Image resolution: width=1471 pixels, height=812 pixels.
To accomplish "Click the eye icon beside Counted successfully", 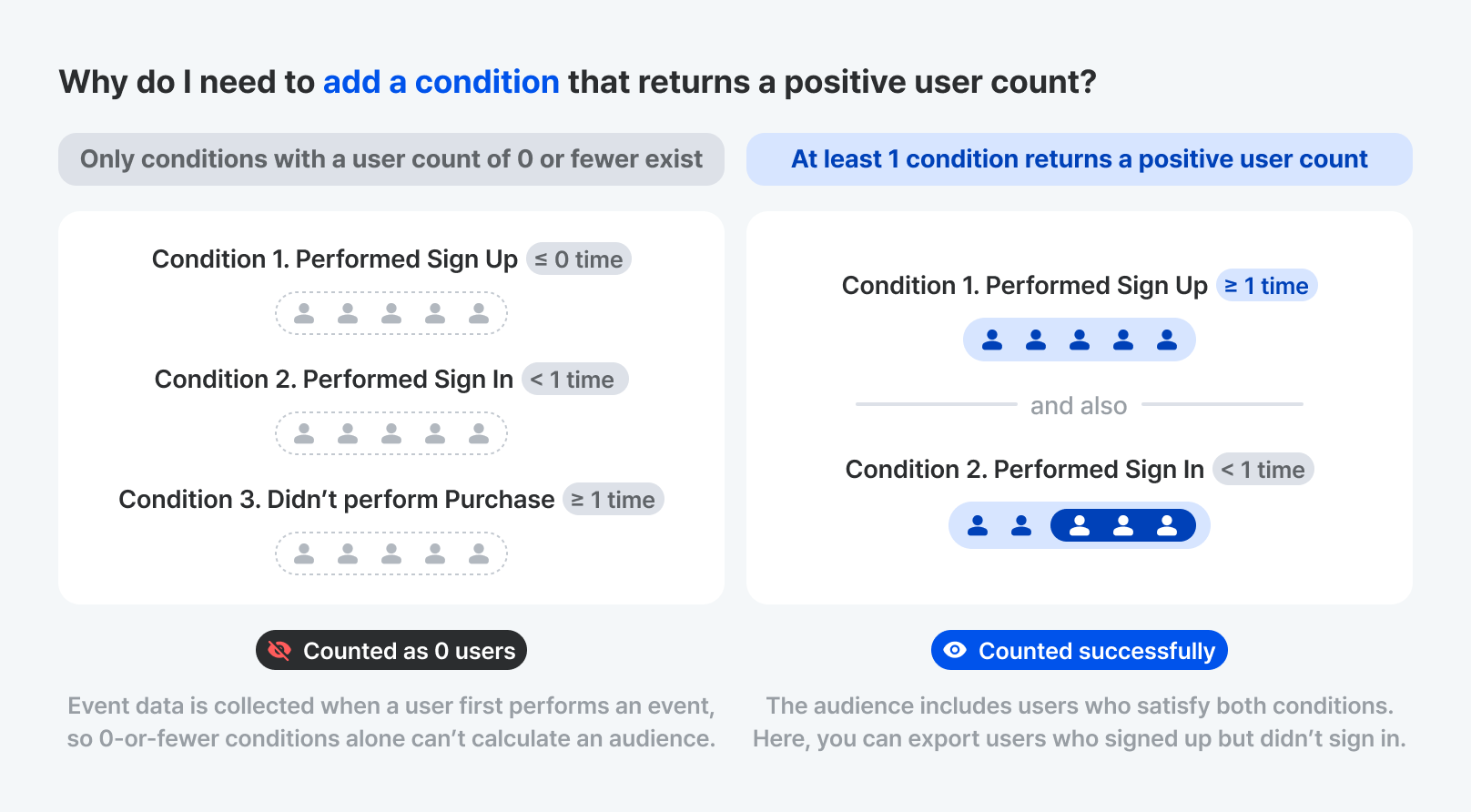I will click(955, 650).
